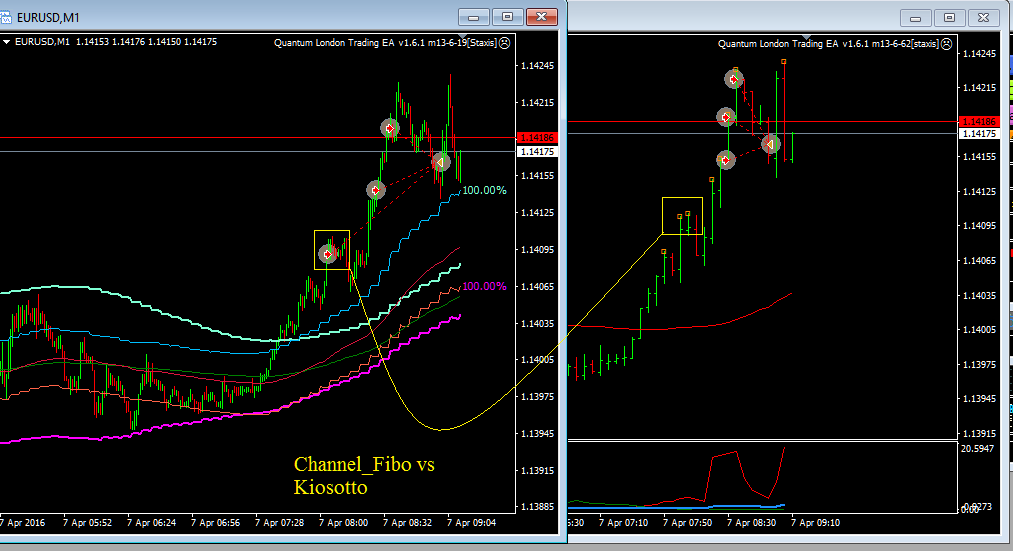
Task: Close the EURUSD,M1 chart window
Action: coord(542,17)
